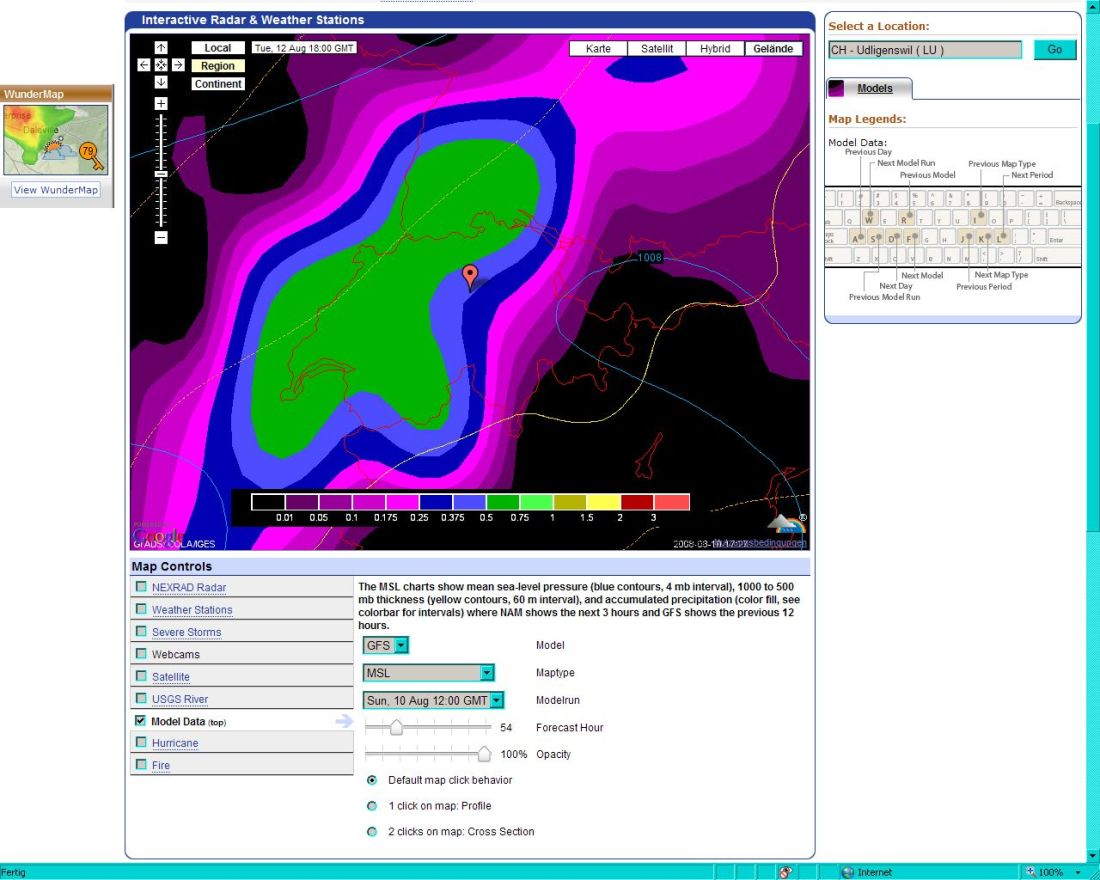Click the status bar privacy icon
This screenshot has height=880, width=1100.
click(785, 872)
